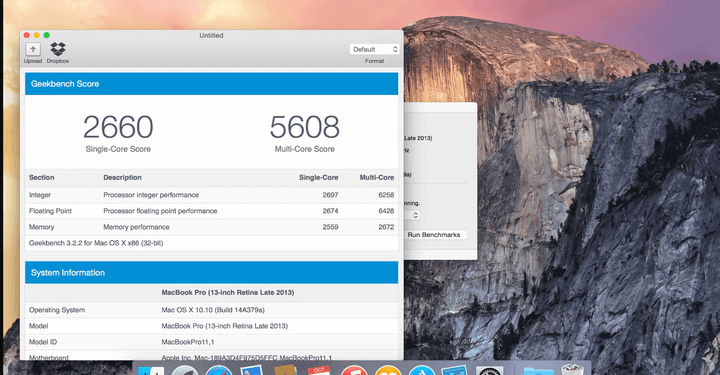Open Calendar from the Dock
Image resolution: width=720 pixels, height=375 pixels.
320,370
